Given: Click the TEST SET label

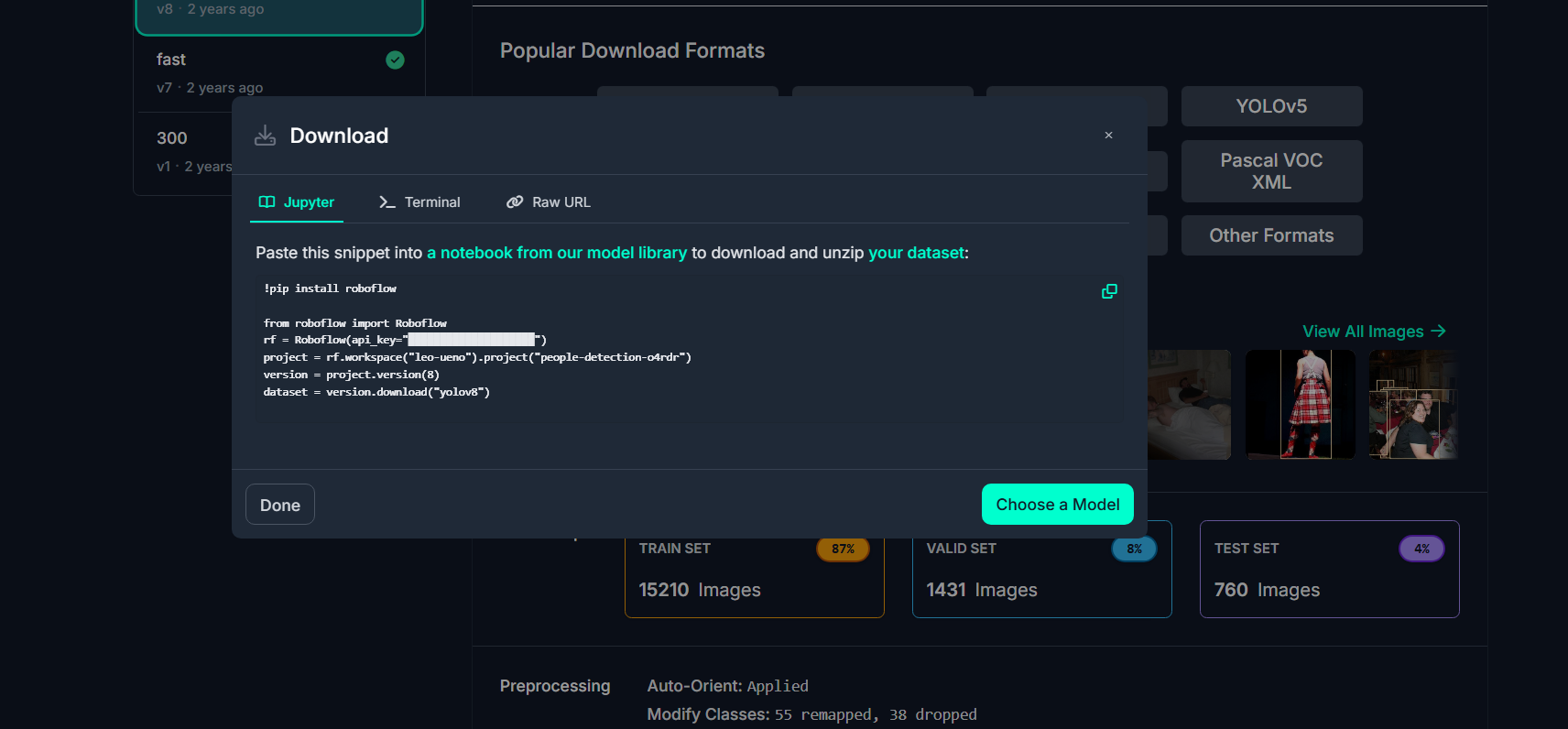Looking at the screenshot, I should tap(1247, 549).
